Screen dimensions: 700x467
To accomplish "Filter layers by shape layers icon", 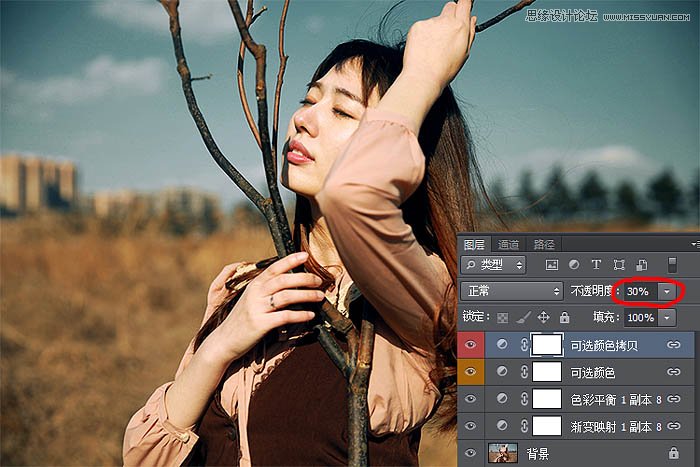I will [x=619, y=265].
